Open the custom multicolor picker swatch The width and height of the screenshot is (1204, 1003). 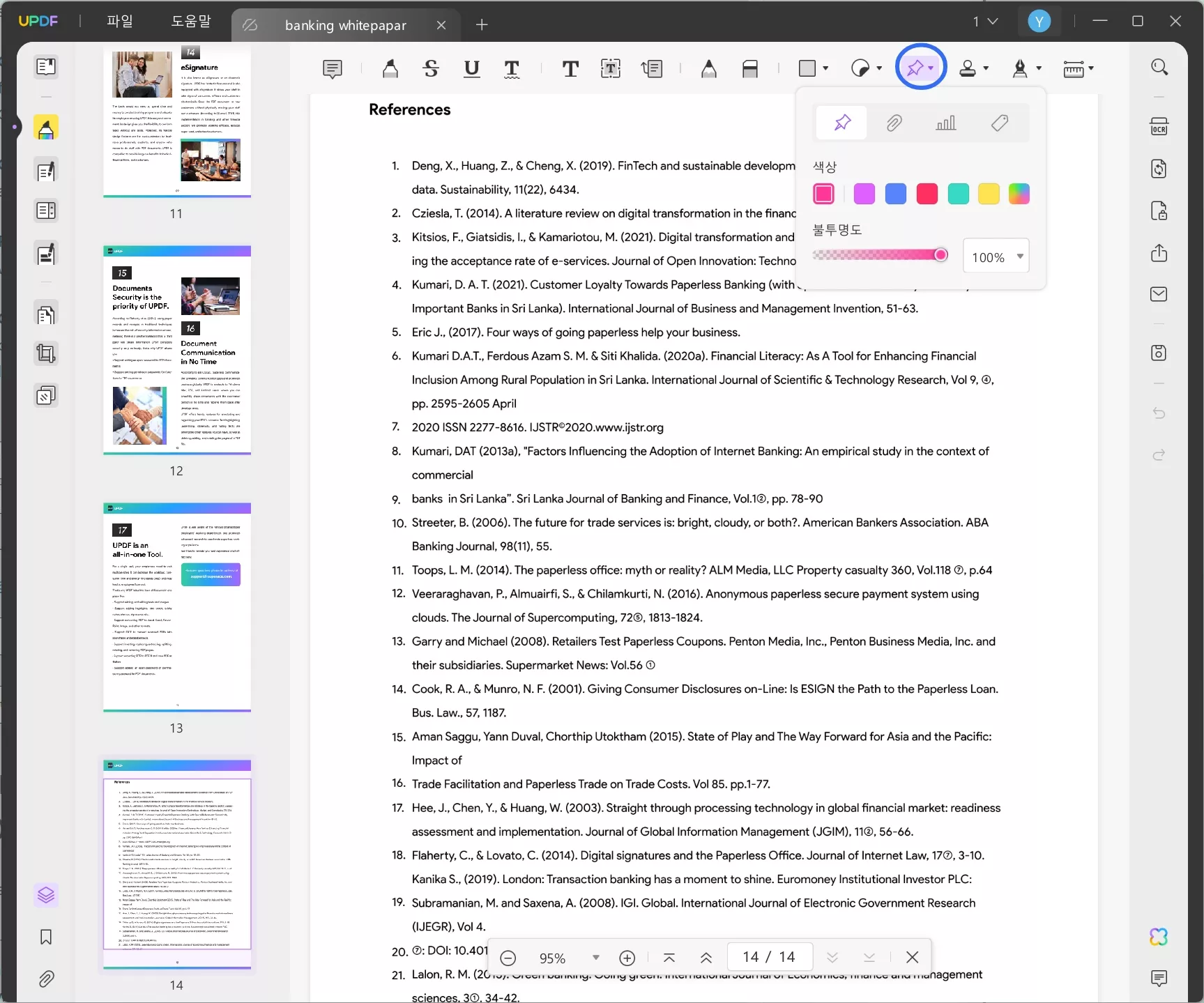click(x=1019, y=194)
